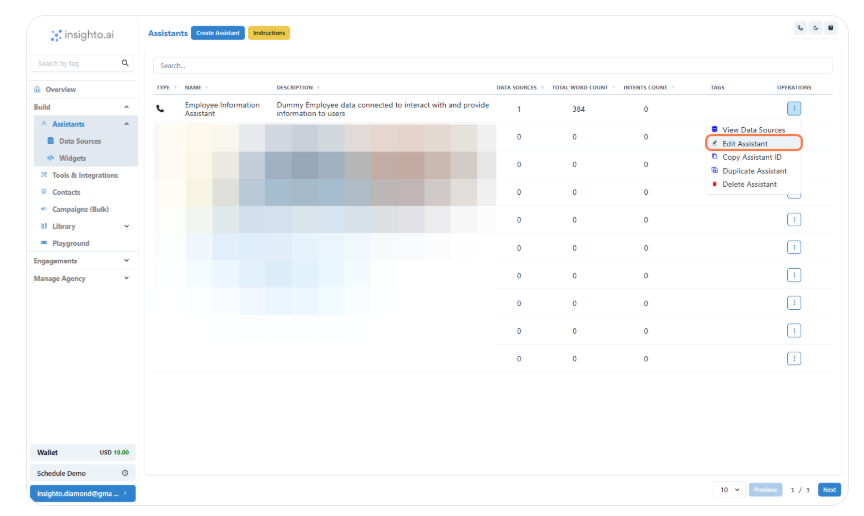Click the phone call icon at top right

coord(800,28)
